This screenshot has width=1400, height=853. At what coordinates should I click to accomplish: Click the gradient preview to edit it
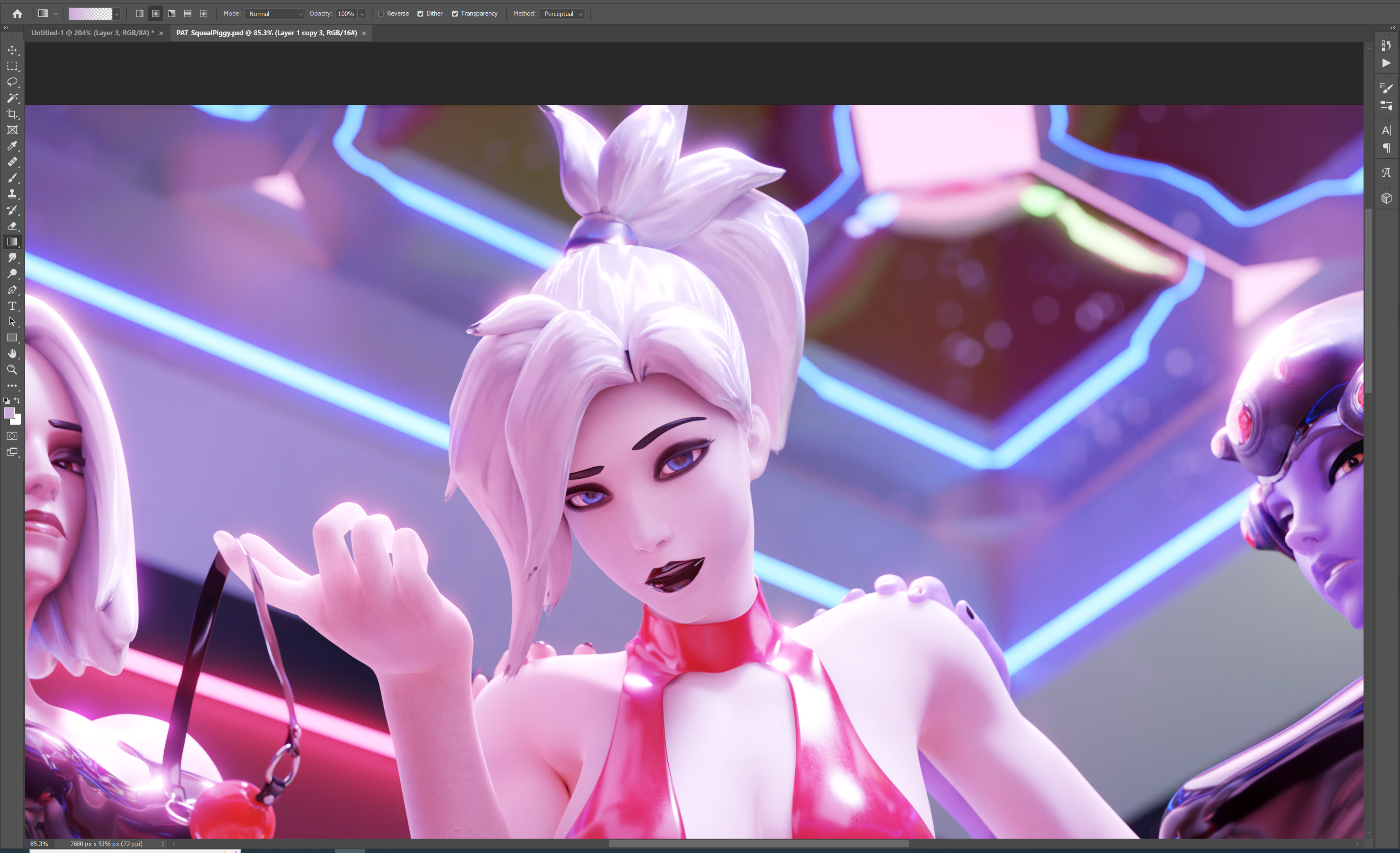[x=90, y=14]
